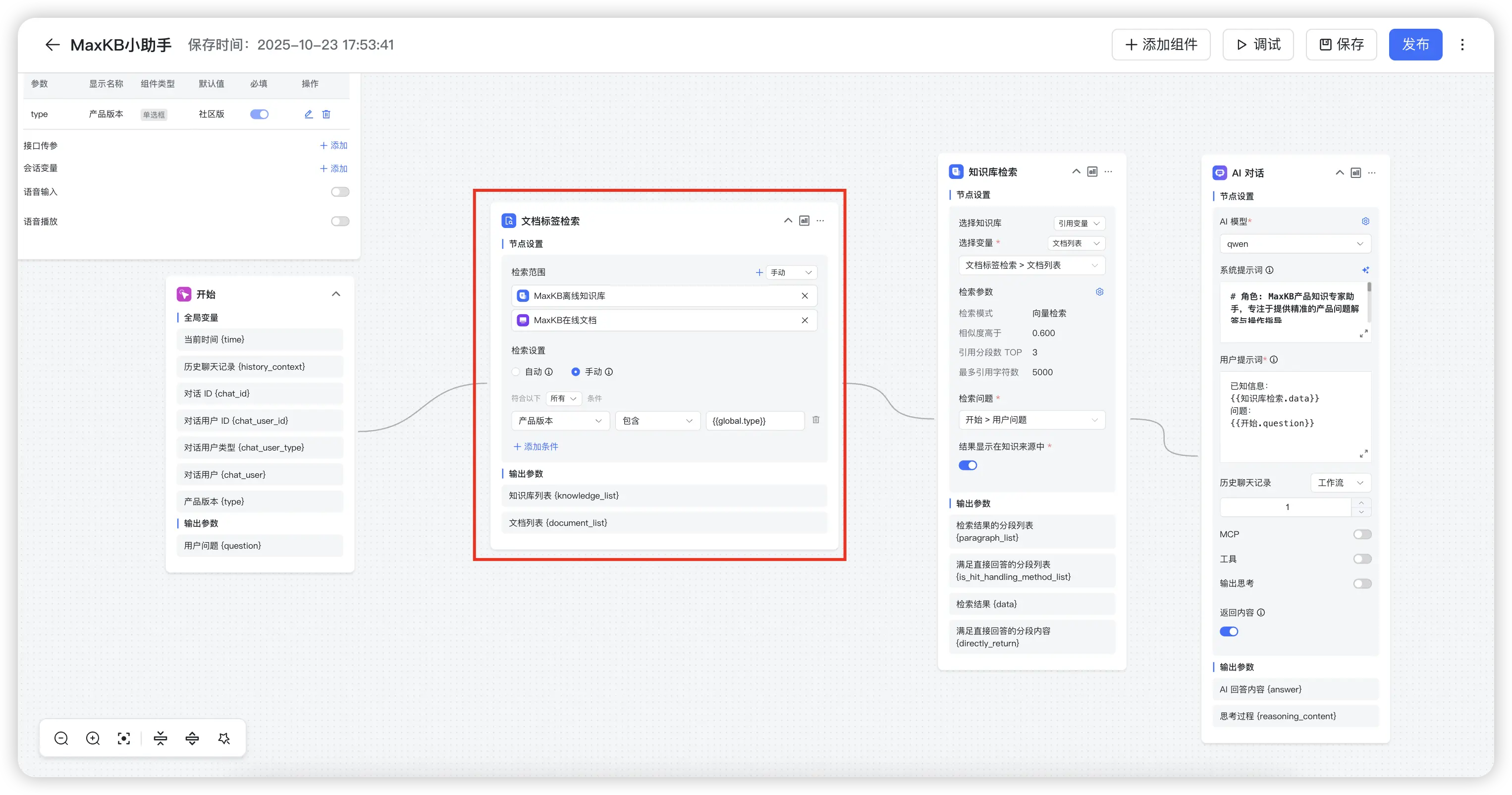
Task: Click the auto-arrange (beautify) layout icon
Action: (223, 738)
